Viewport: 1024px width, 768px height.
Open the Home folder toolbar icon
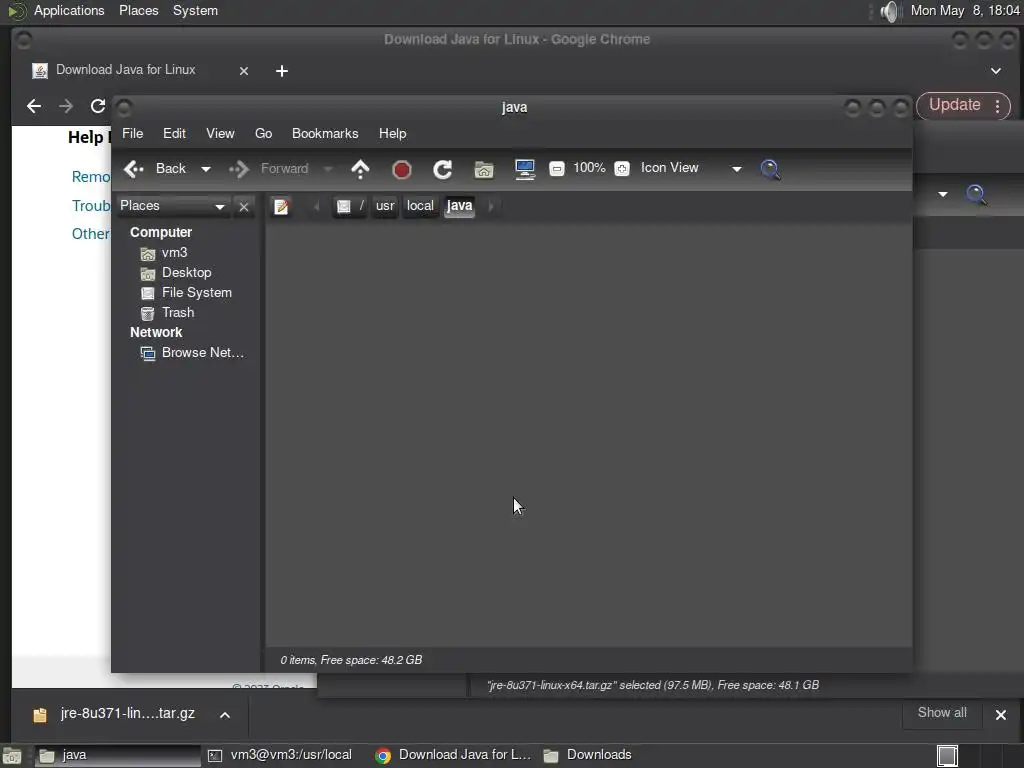[484, 169]
